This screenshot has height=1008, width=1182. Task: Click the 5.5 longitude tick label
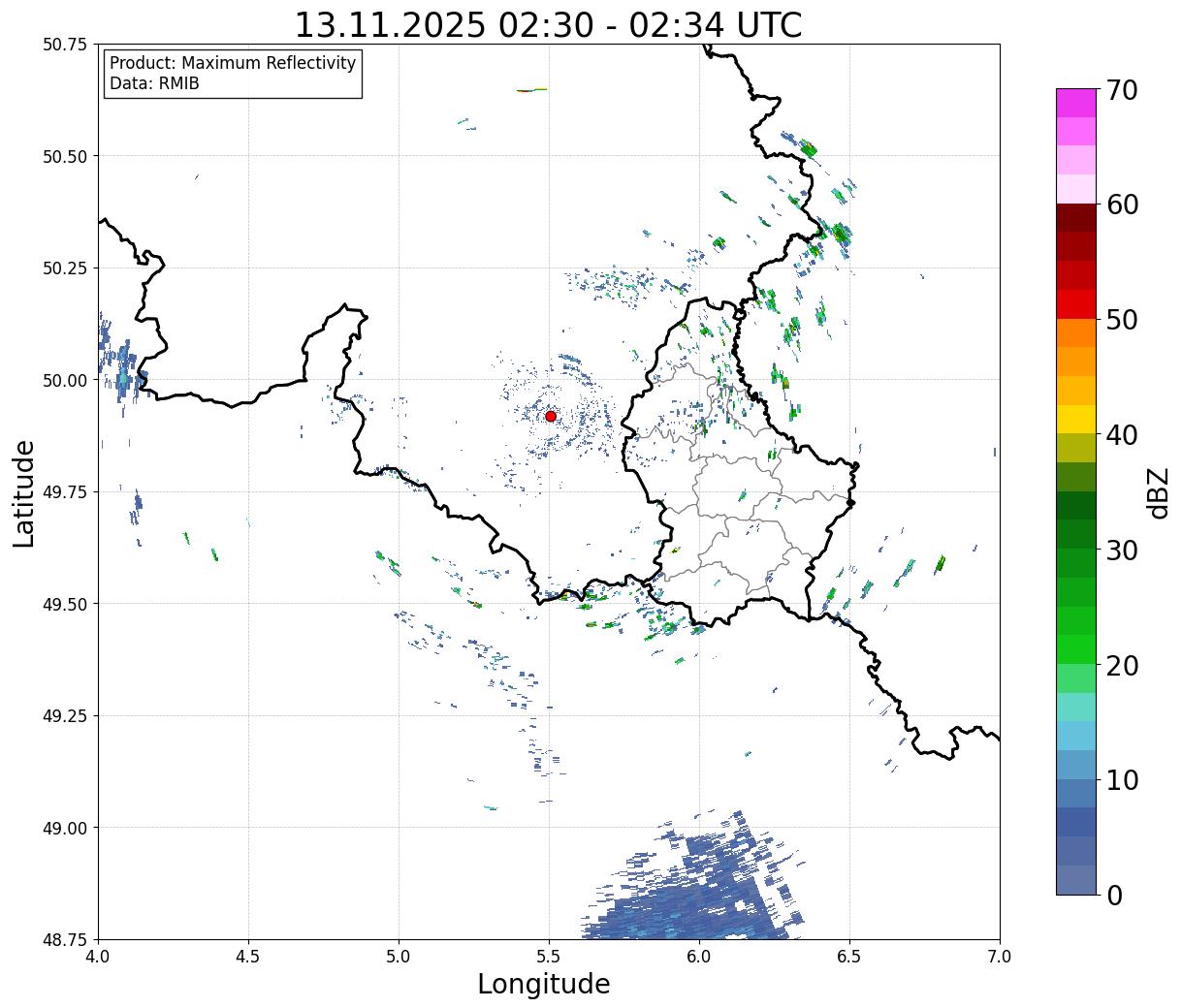pyautogui.click(x=548, y=957)
